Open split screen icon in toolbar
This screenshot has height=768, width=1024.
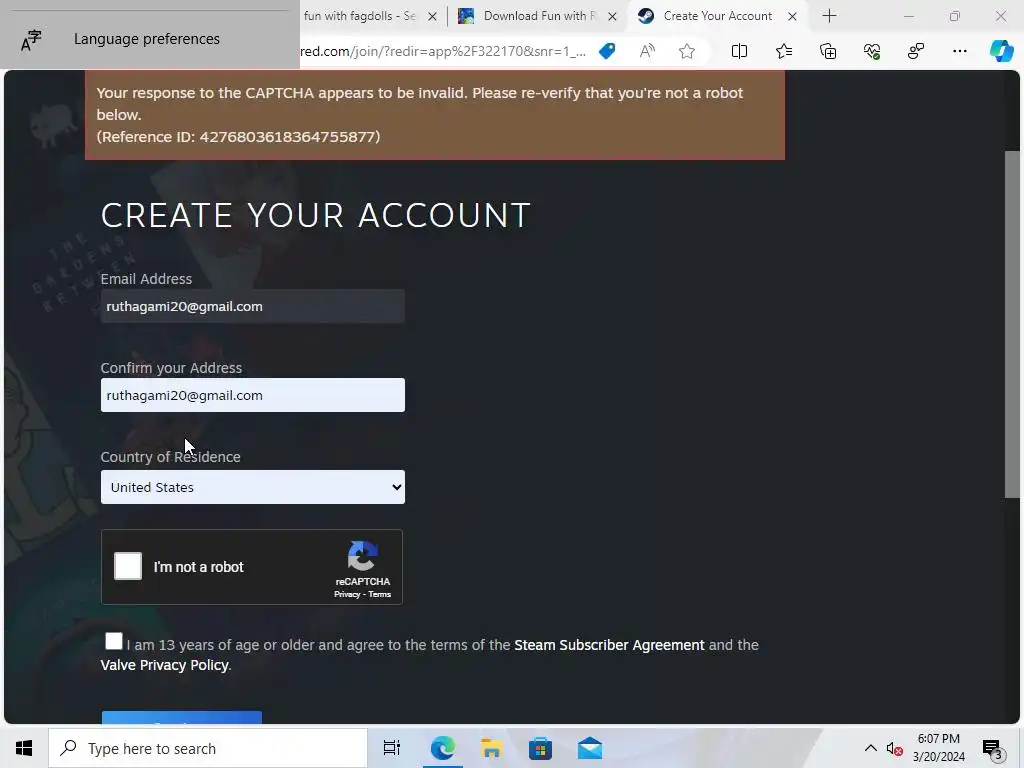pos(739,51)
